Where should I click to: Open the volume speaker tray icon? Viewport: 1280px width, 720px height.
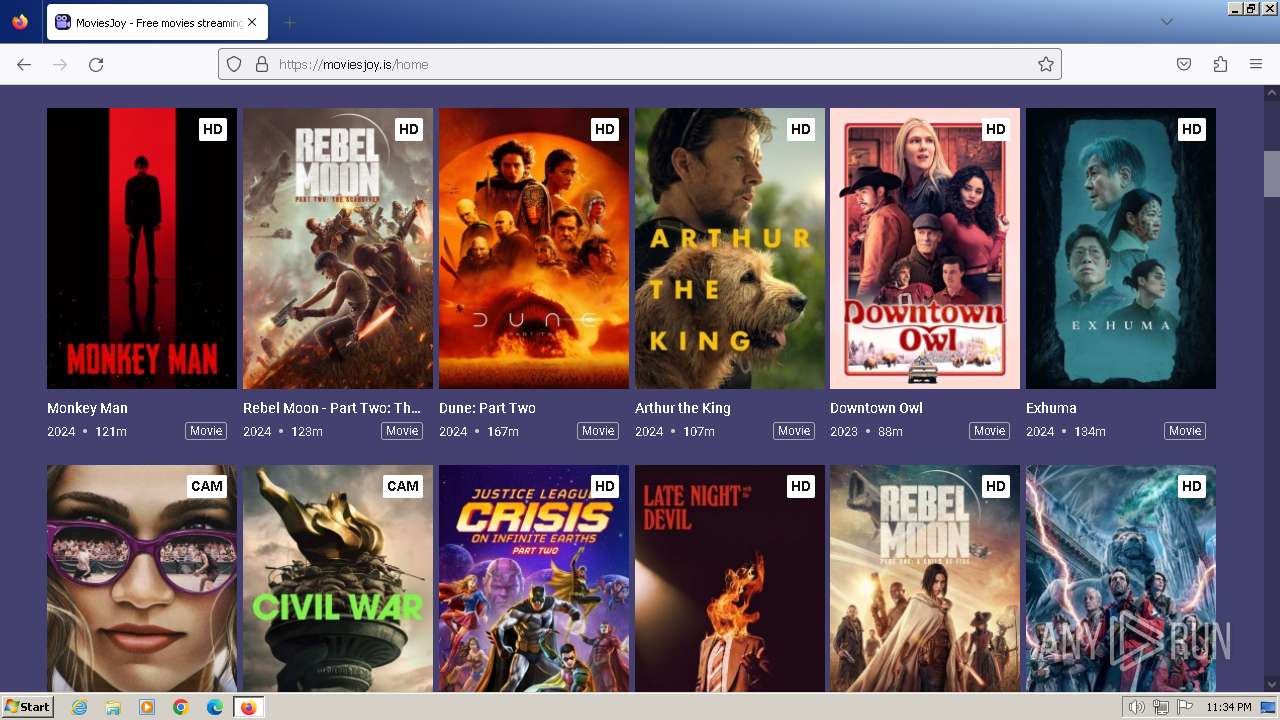1137,707
